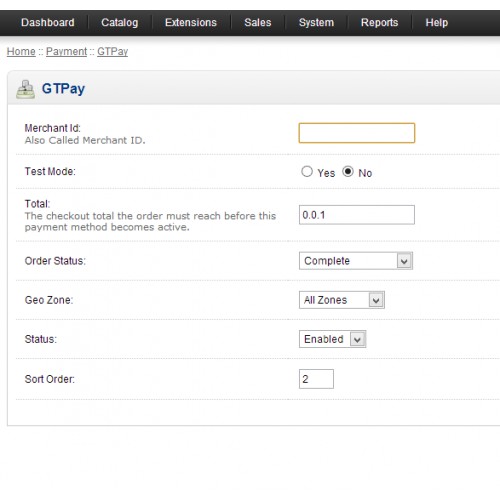The image size is (500, 500).
Task: Go to Home breadcrumb link
Action: tap(21, 52)
